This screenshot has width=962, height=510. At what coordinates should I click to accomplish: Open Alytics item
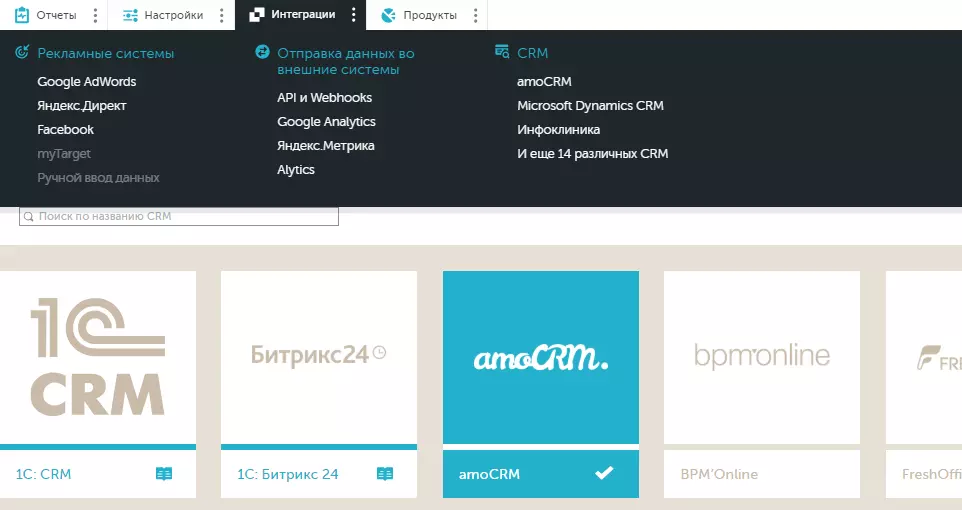296,170
